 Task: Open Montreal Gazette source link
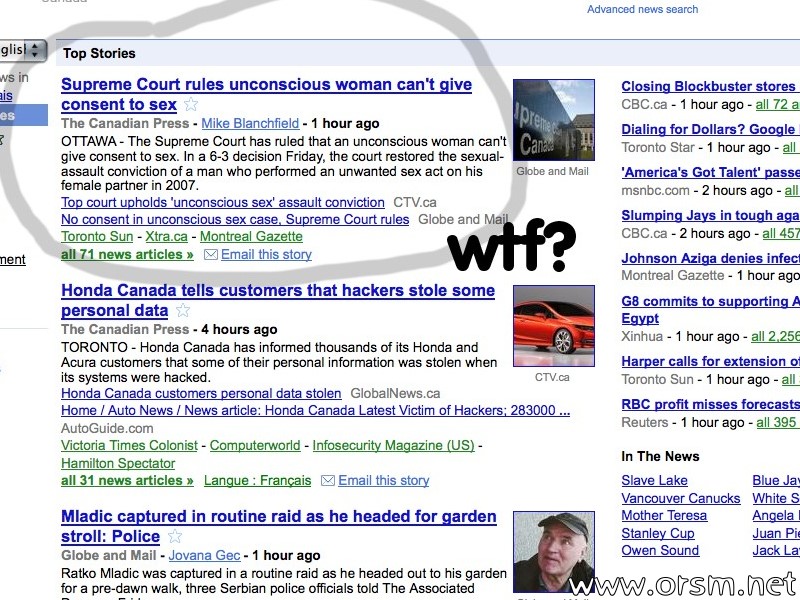(251, 237)
